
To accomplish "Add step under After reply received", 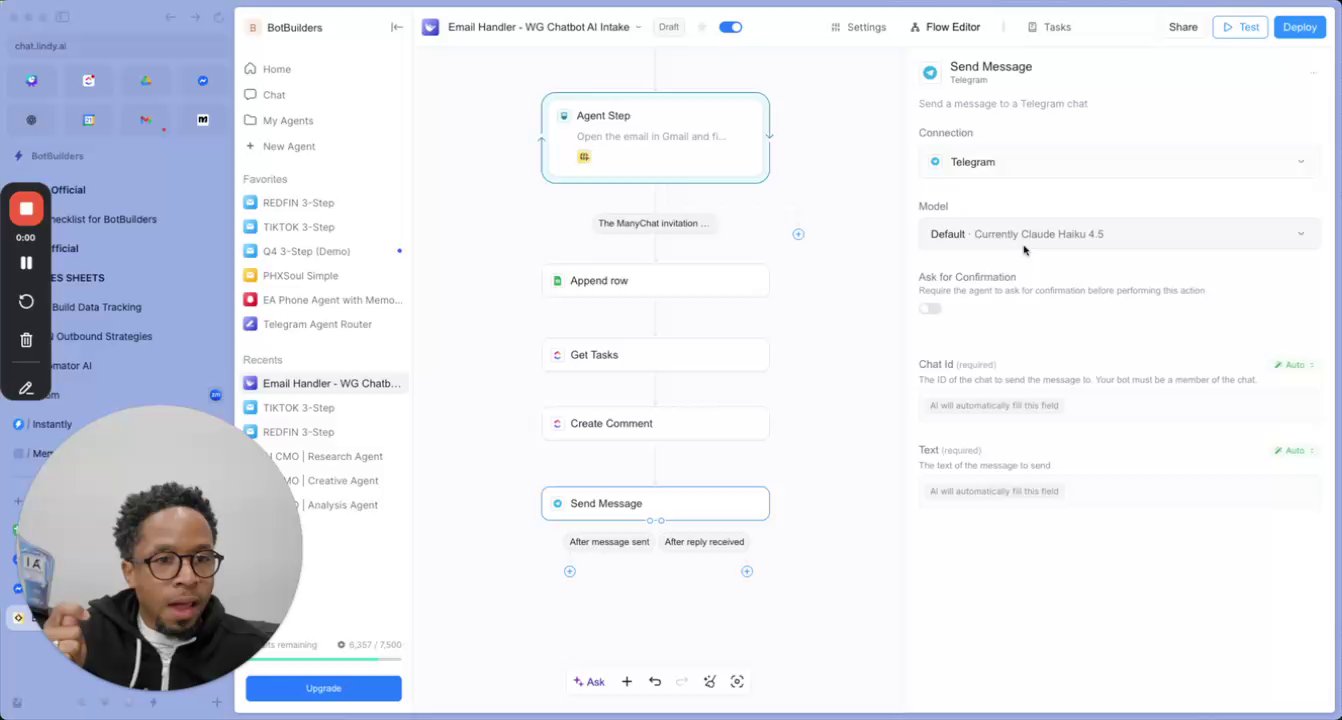I will (746, 571).
